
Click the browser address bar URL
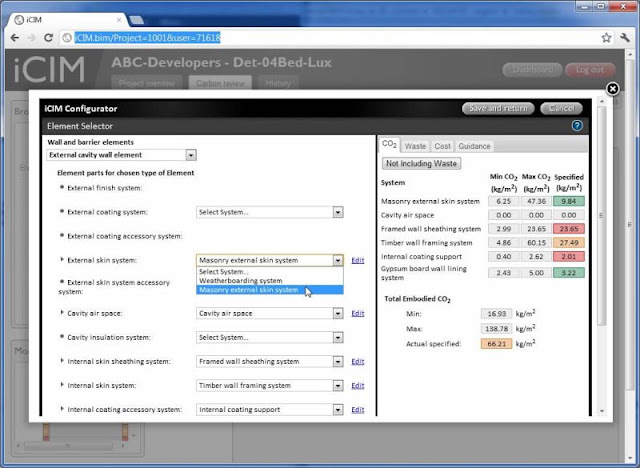(x=147, y=38)
